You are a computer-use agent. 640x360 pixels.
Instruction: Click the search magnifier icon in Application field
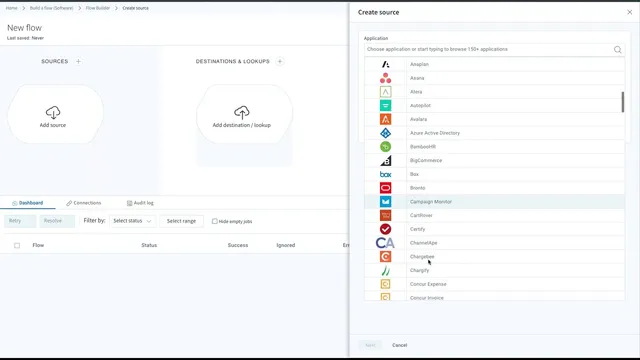tap(618, 49)
